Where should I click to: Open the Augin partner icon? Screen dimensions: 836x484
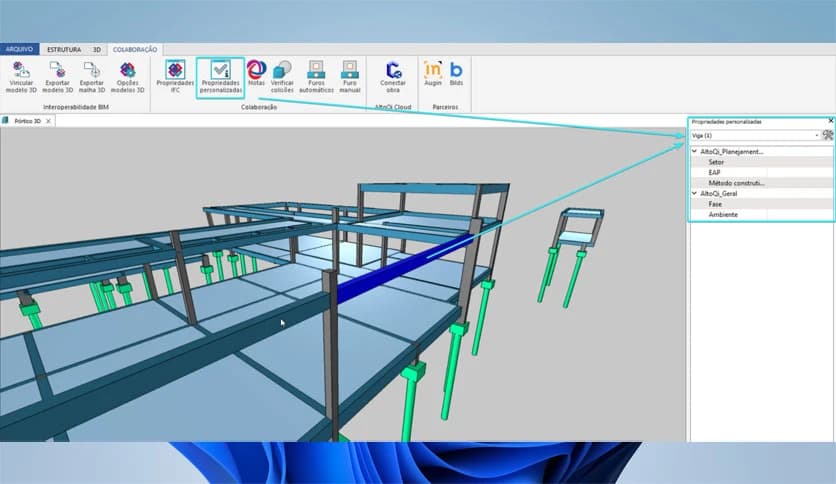433,73
